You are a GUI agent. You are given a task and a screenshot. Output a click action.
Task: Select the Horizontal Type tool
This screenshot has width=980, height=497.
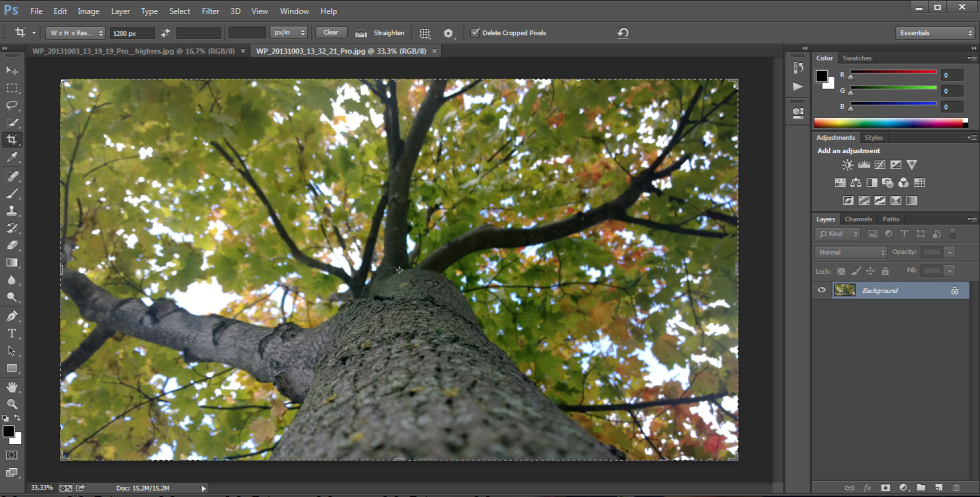click(12, 333)
